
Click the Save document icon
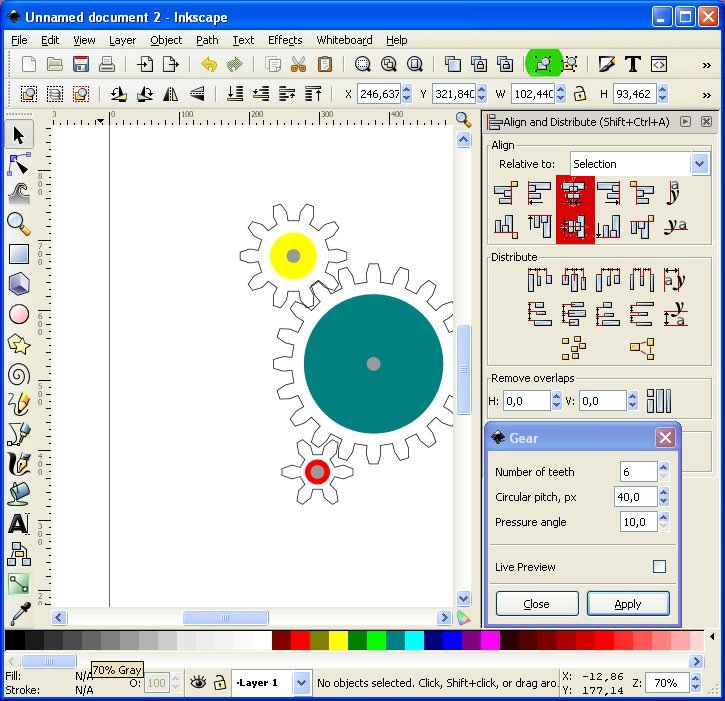tap(81, 64)
